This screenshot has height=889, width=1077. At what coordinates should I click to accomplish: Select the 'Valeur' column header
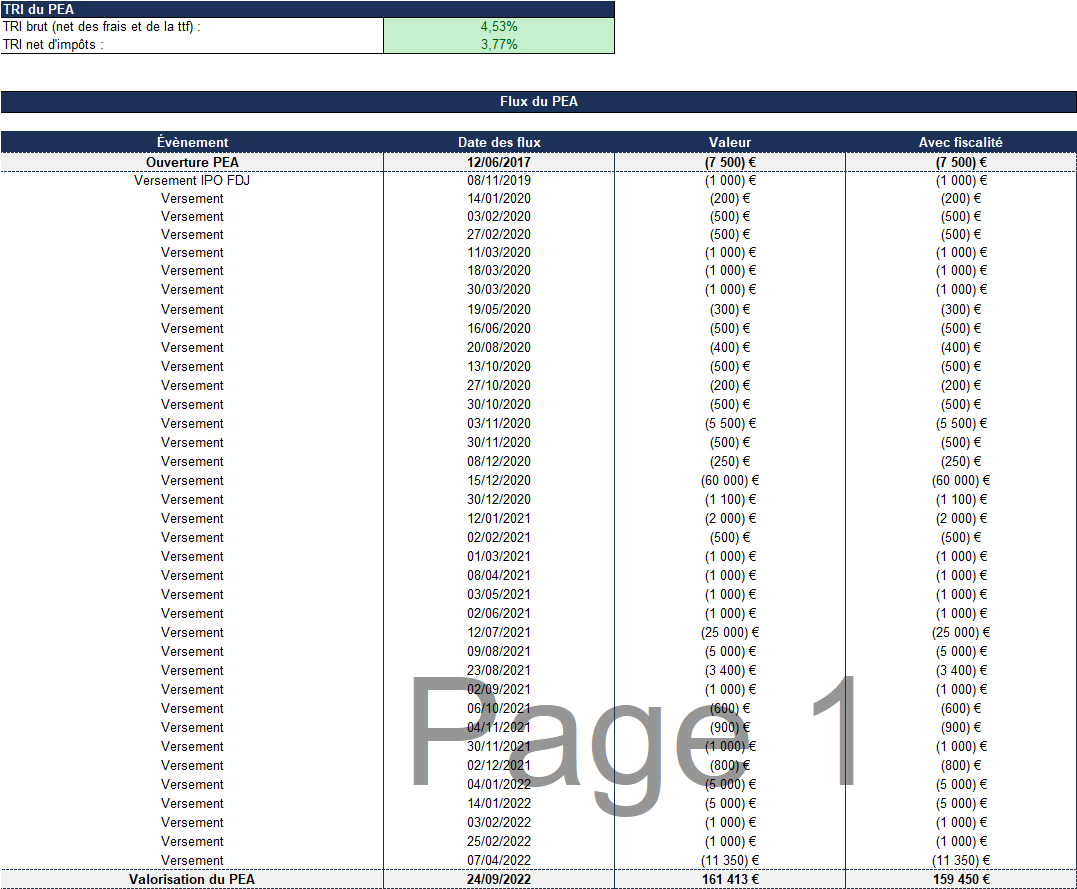pos(729,142)
